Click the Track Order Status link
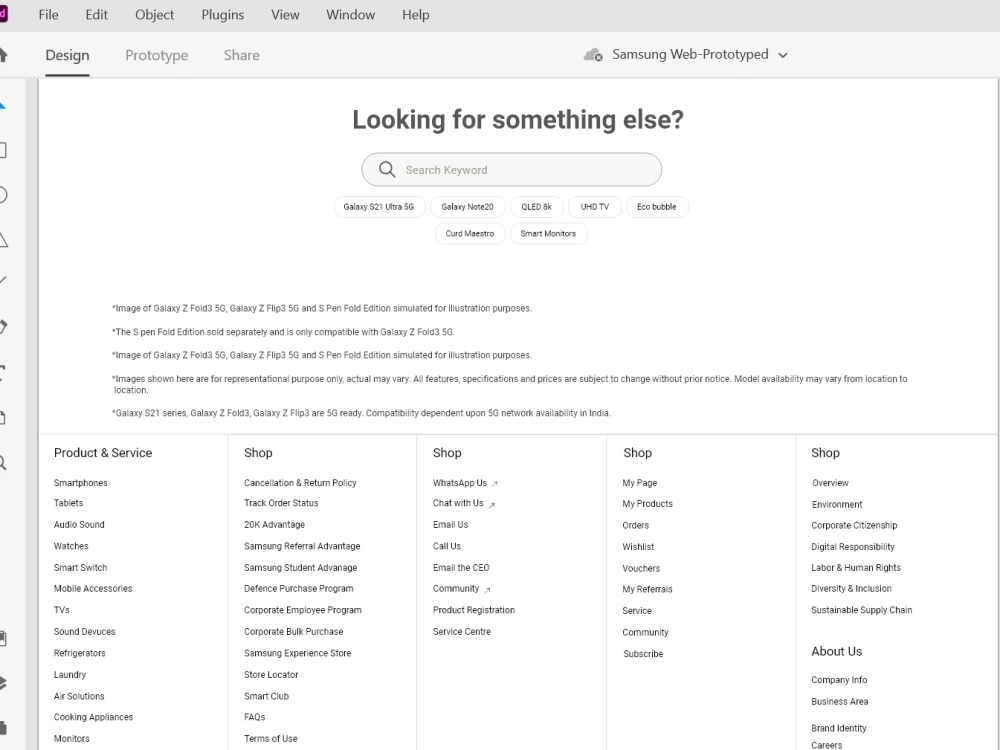 coord(281,503)
